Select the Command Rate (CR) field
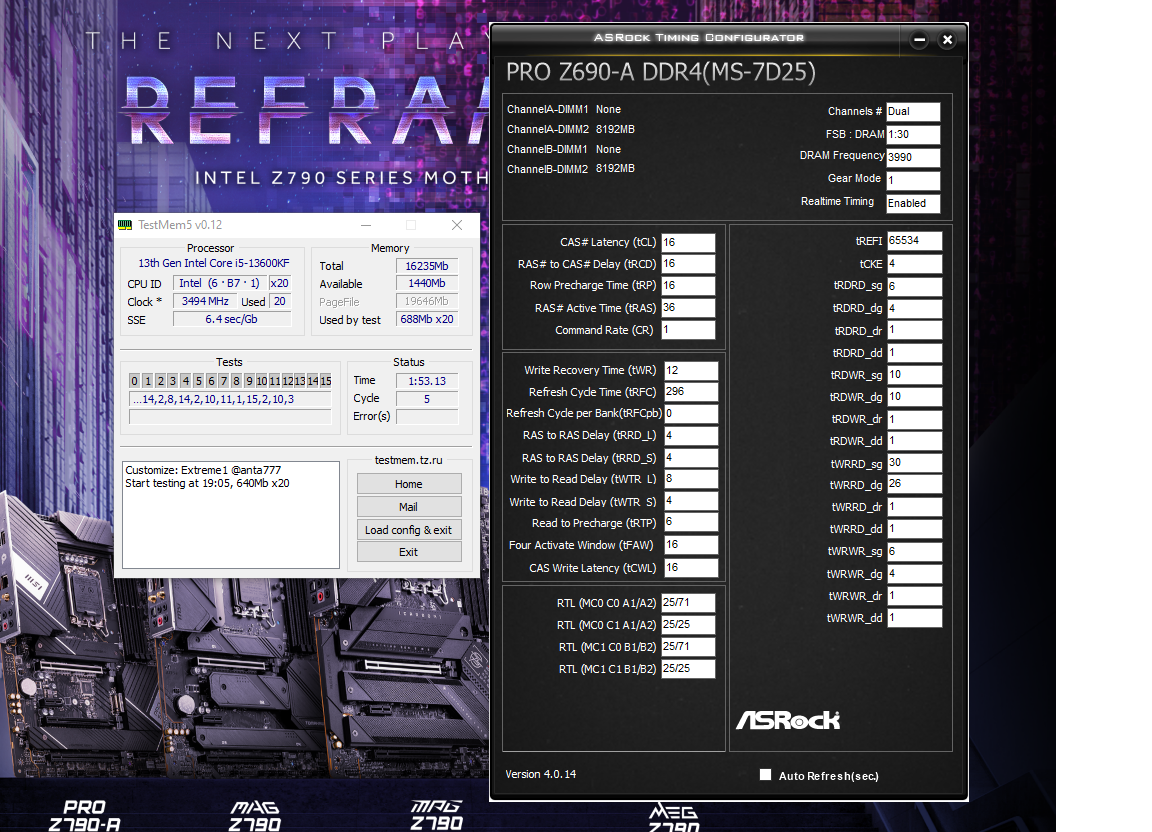 688,330
